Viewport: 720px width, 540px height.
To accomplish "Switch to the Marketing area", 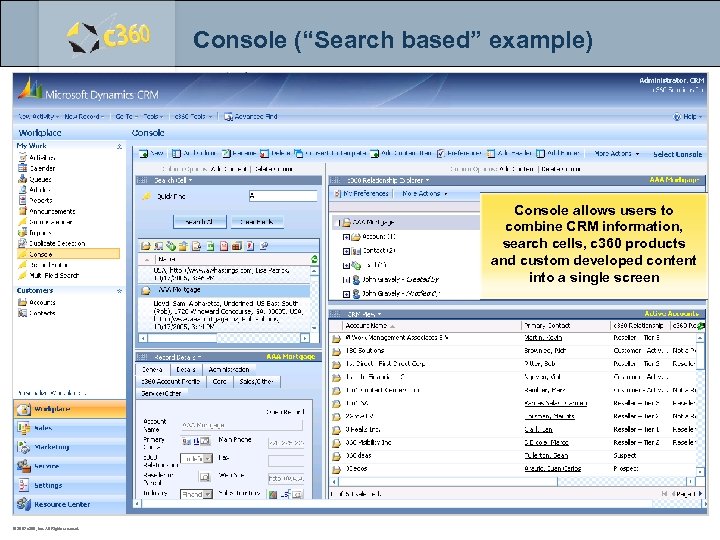I will click(70, 447).
